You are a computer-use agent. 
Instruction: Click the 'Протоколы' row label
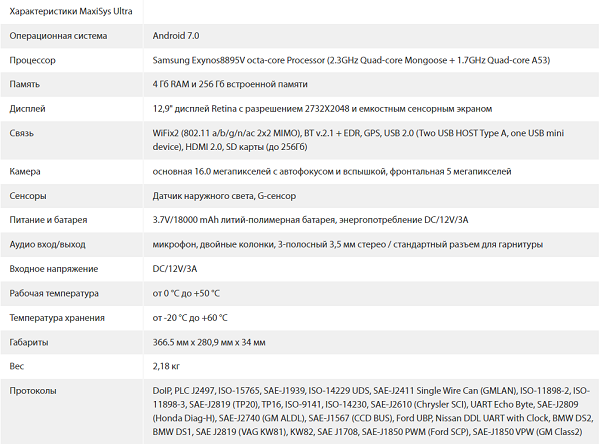pos(33,389)
